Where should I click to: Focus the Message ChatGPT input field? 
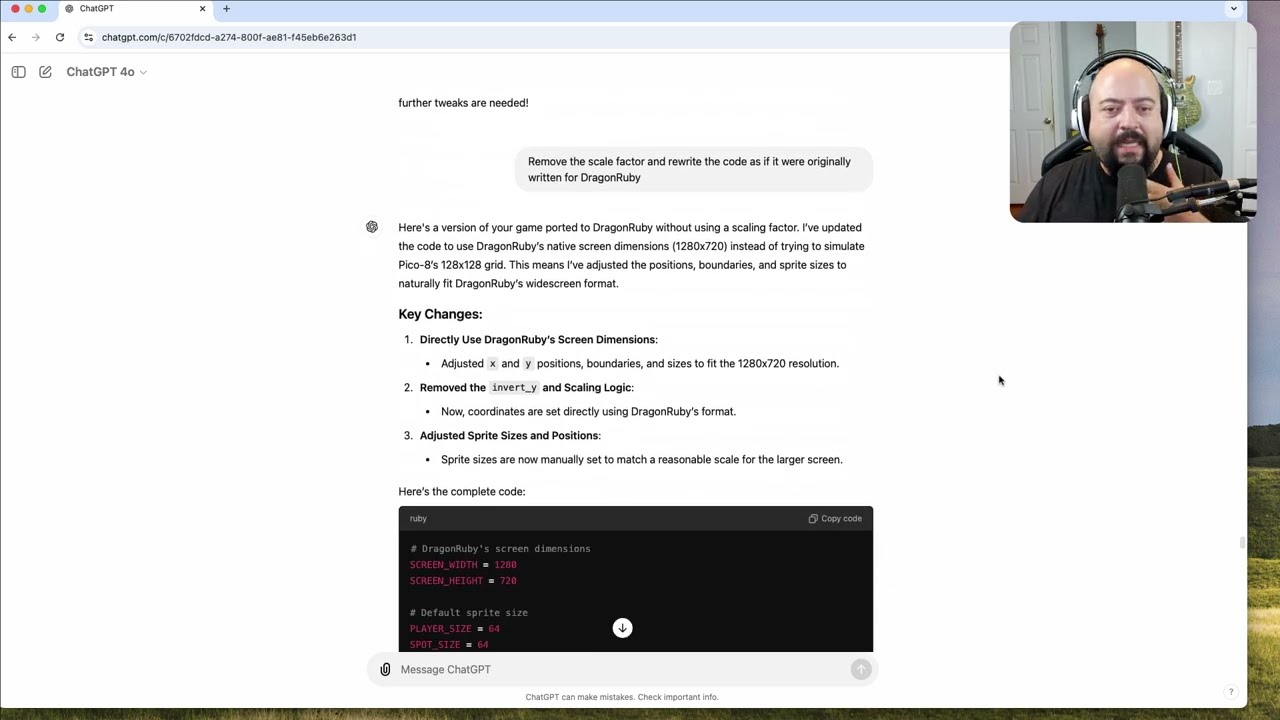tap(620, 669)
